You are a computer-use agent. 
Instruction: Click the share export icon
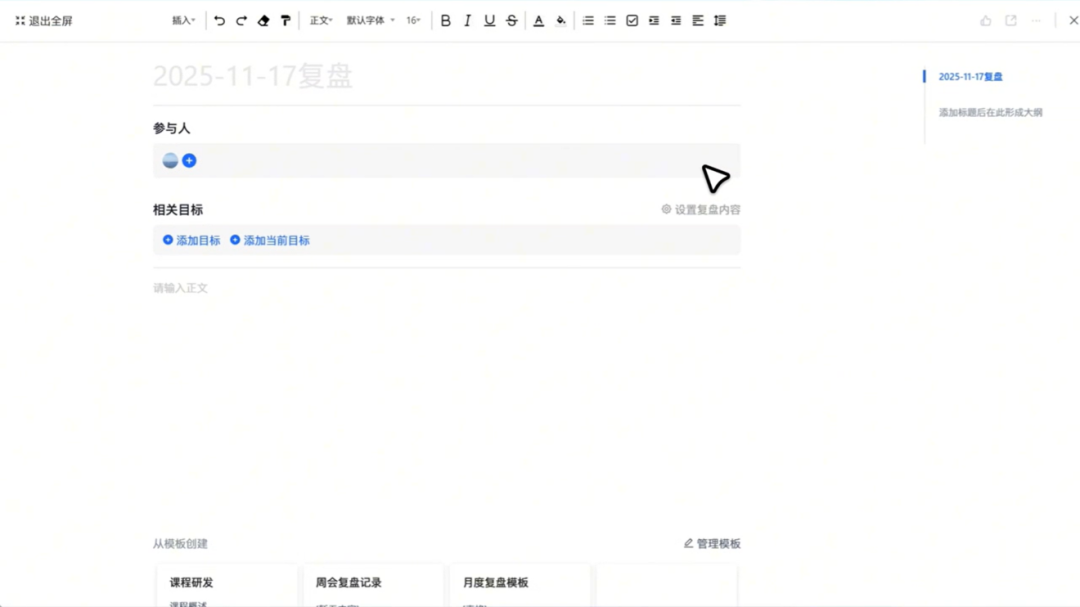point(1010,21)
